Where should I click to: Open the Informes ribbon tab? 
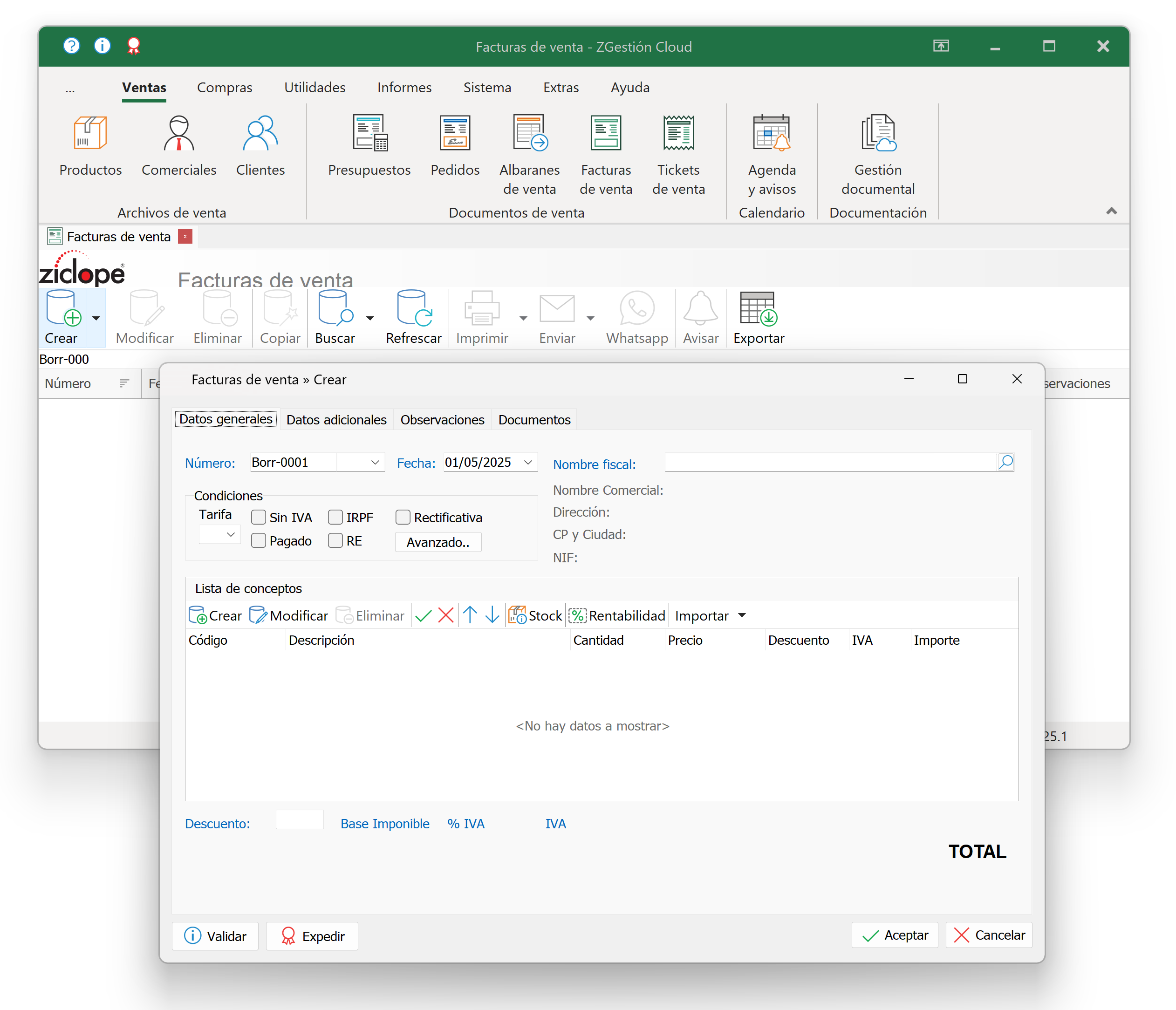404,88
